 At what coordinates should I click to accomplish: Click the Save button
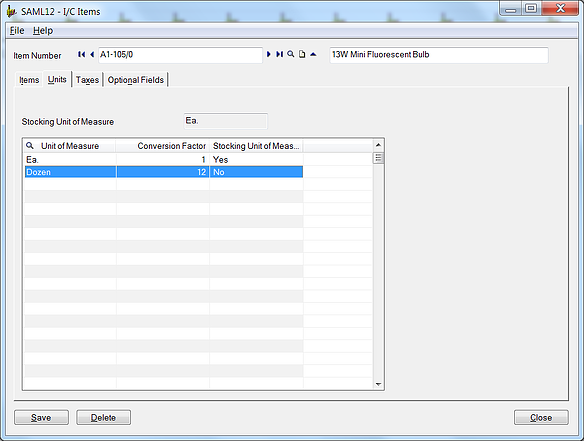[41, 418]
